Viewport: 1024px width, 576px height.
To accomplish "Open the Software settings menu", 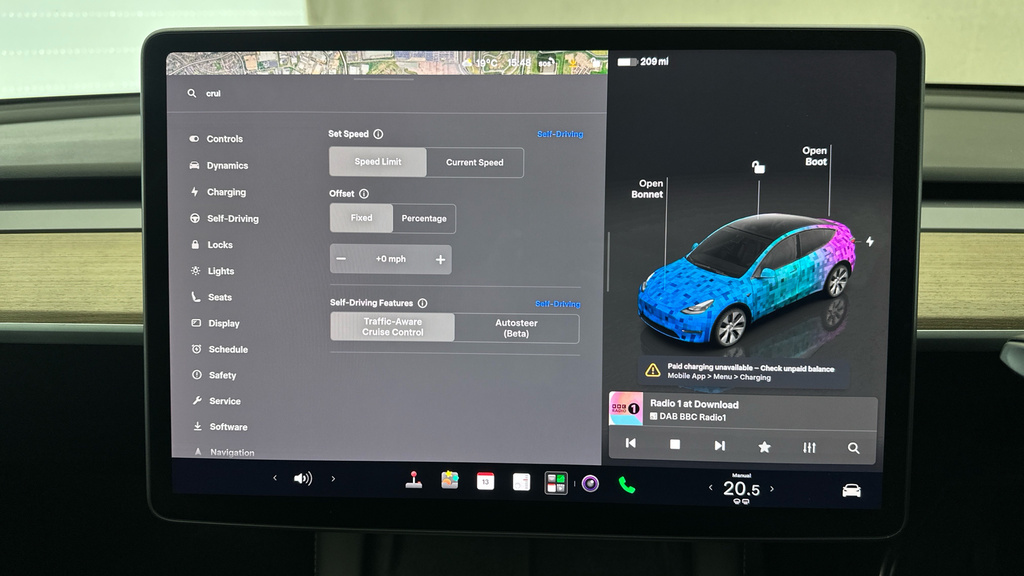I will point(220,426).
